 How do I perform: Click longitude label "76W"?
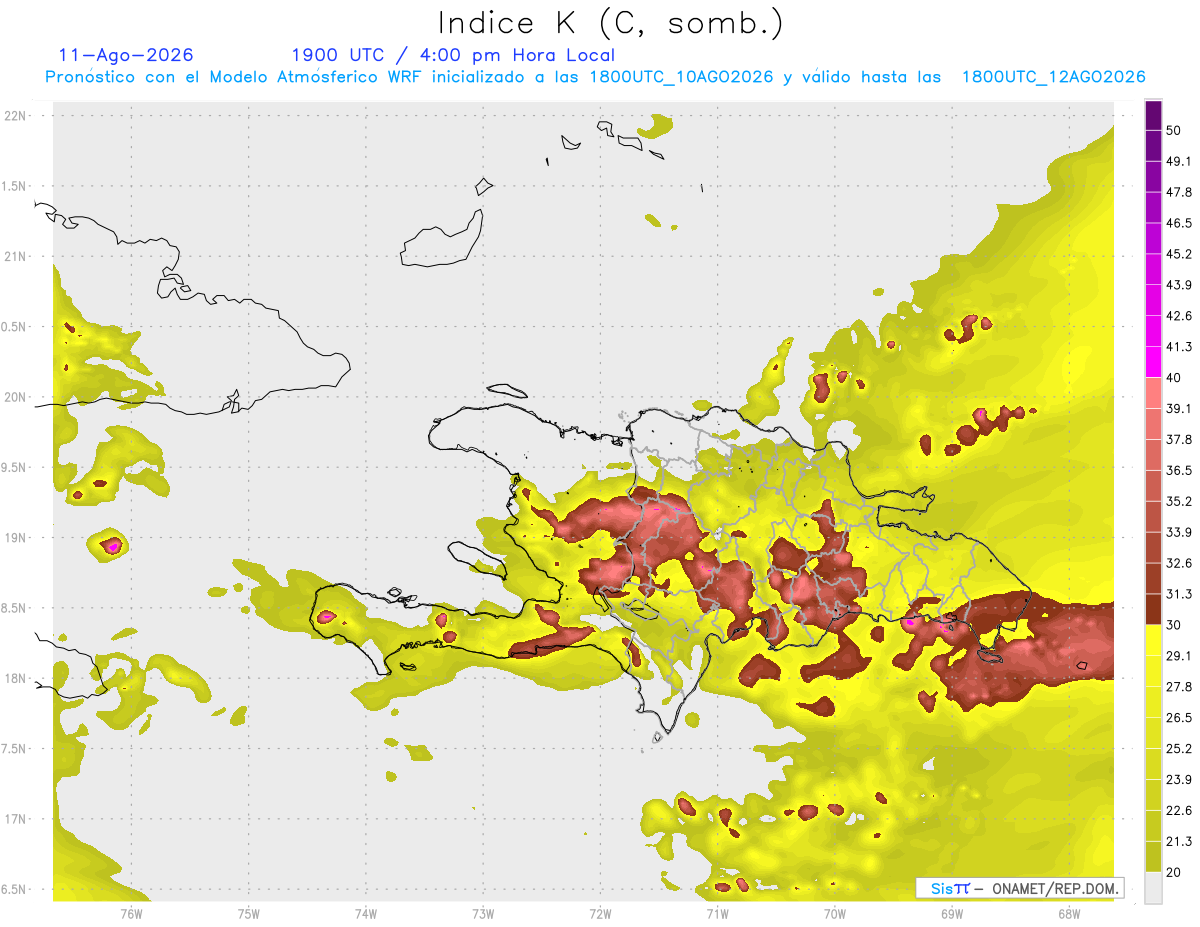tap(131, 913)
